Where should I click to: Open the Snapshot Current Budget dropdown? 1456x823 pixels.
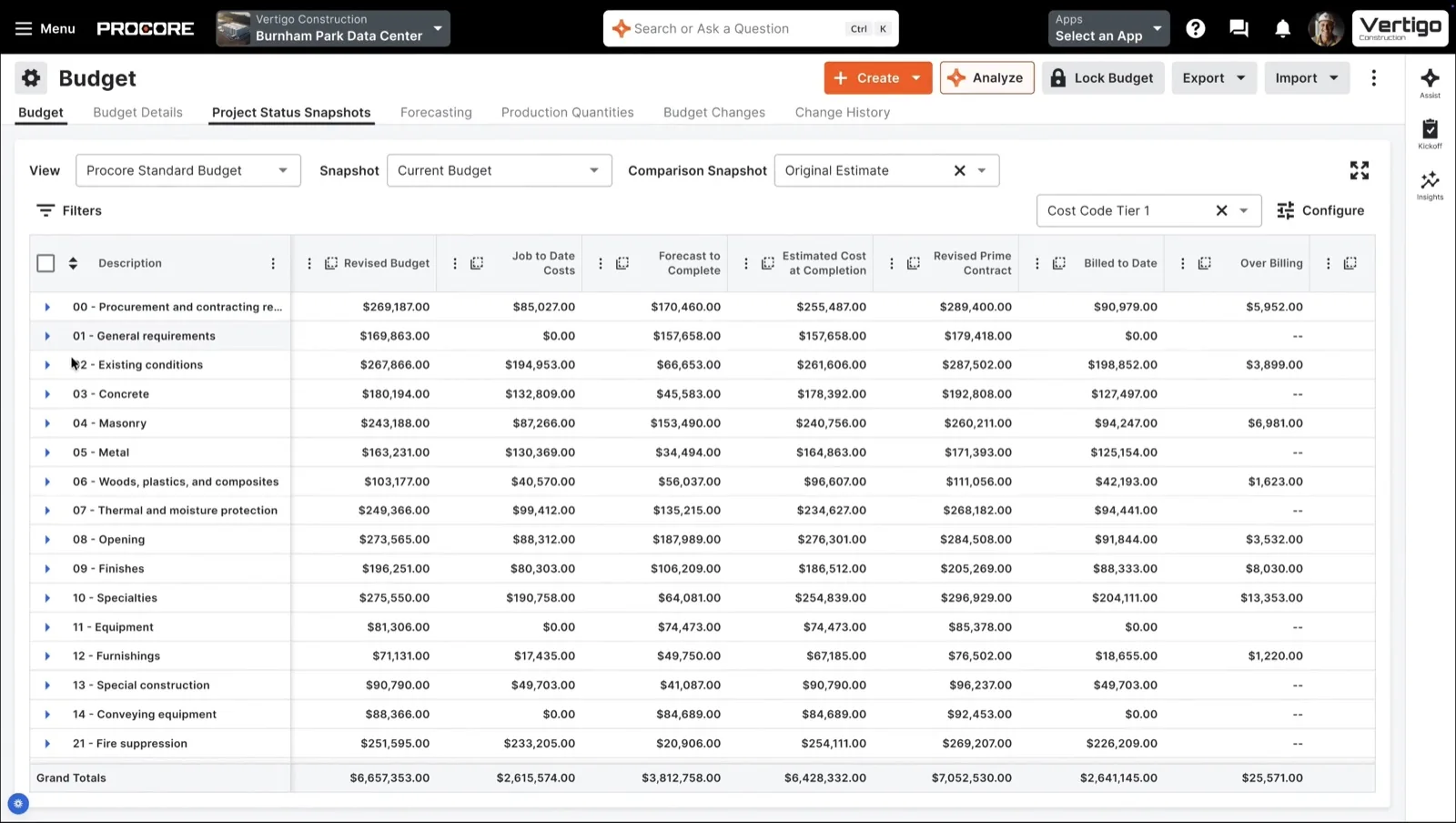coord(499,170)
